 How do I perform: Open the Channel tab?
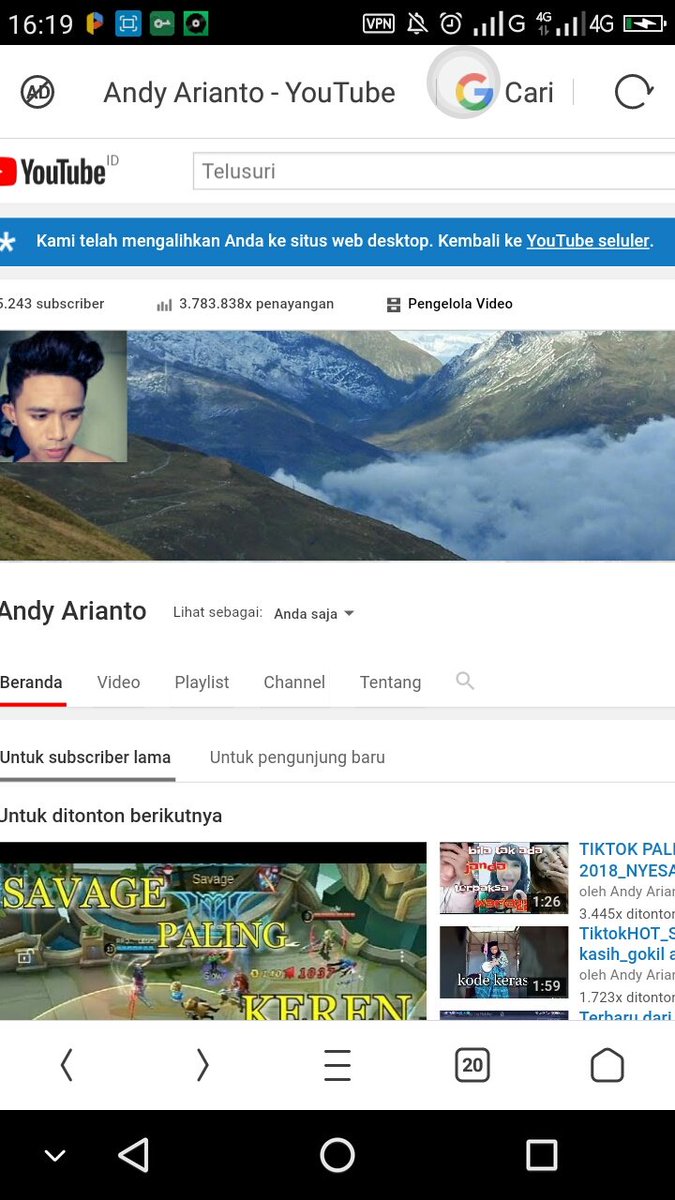(x=294, y=682)
